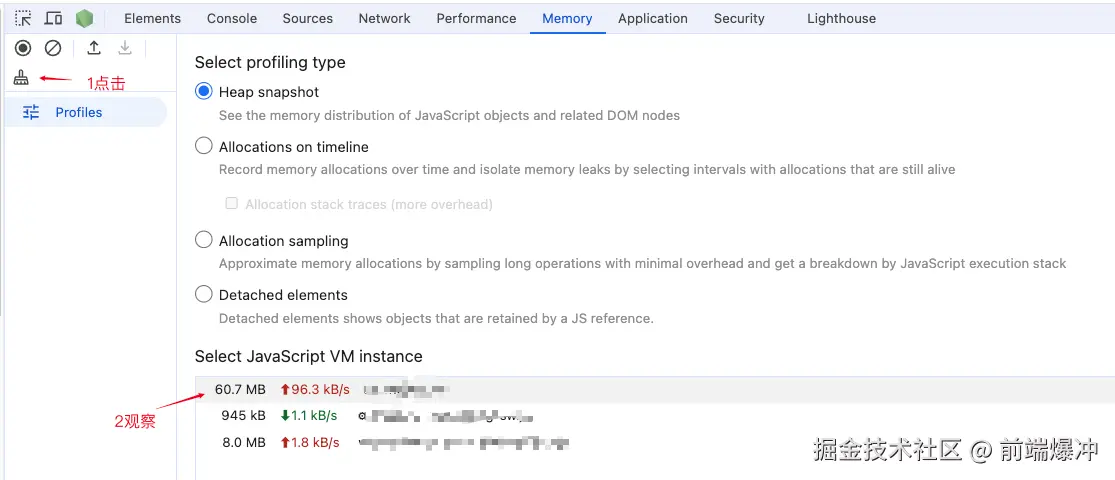Click the save profile download icon
This screenshot has height=480, width=1115.
pyautogui.click(x=125, y=47)
